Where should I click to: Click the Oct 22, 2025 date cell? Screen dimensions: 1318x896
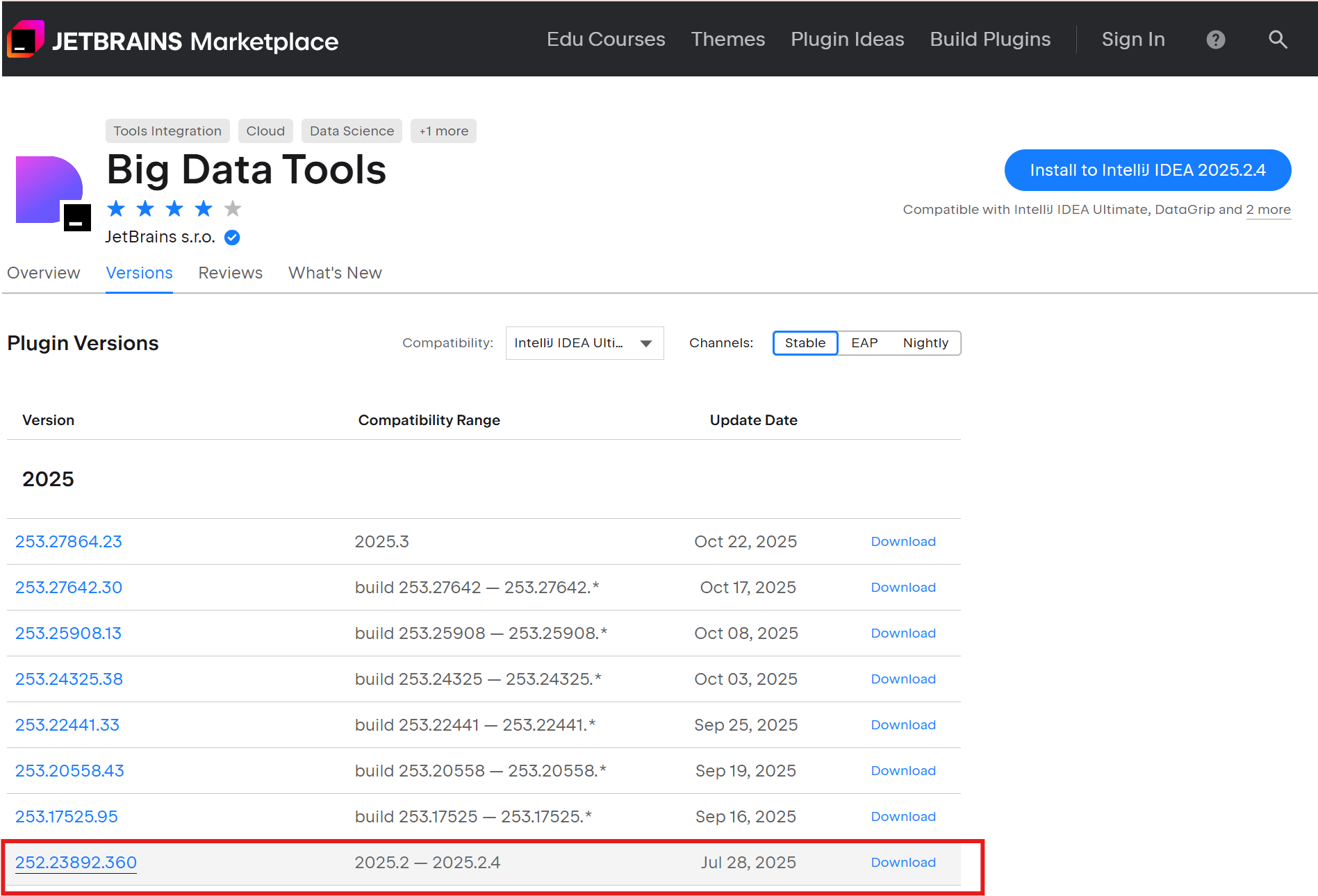[746, 542]
